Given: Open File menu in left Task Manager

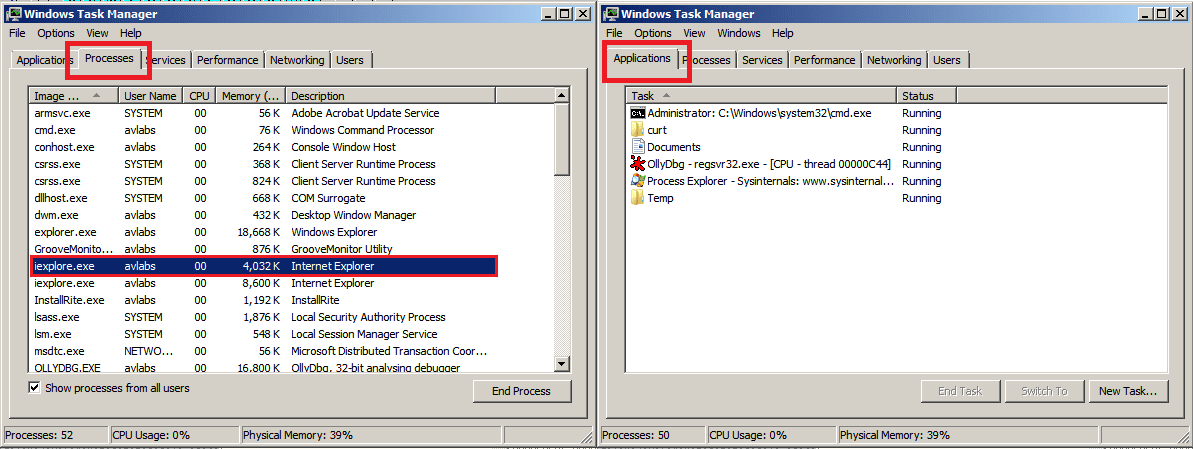Looking at the screenshot, I should pos(17,33).
